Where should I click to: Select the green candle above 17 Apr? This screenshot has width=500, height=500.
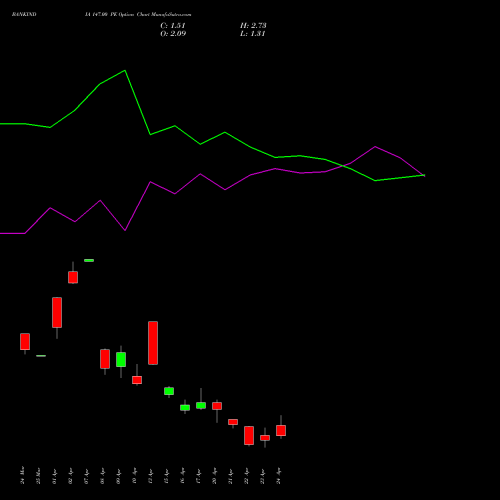(201, 406)
